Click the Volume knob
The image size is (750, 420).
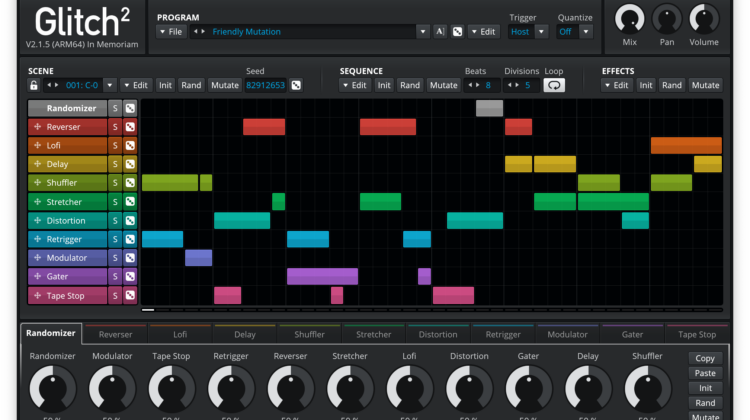coord(704,20)
